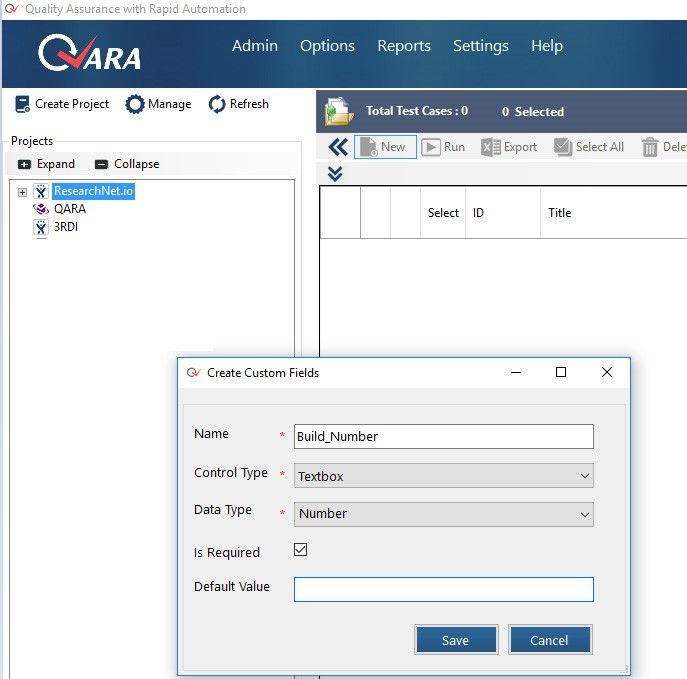Click ResearchNet.io project icon
Viewport: 687px width, 679px height.
click(x=41, y=191)
